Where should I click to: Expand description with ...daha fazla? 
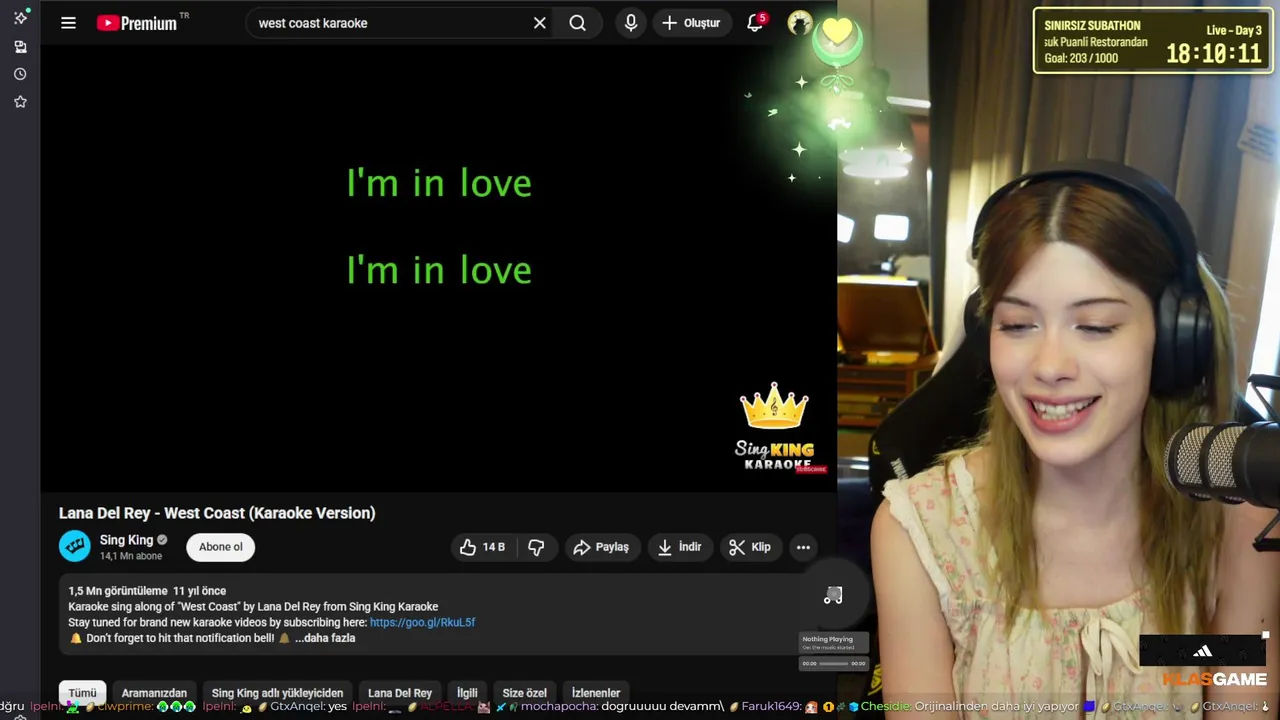[325, 638]
